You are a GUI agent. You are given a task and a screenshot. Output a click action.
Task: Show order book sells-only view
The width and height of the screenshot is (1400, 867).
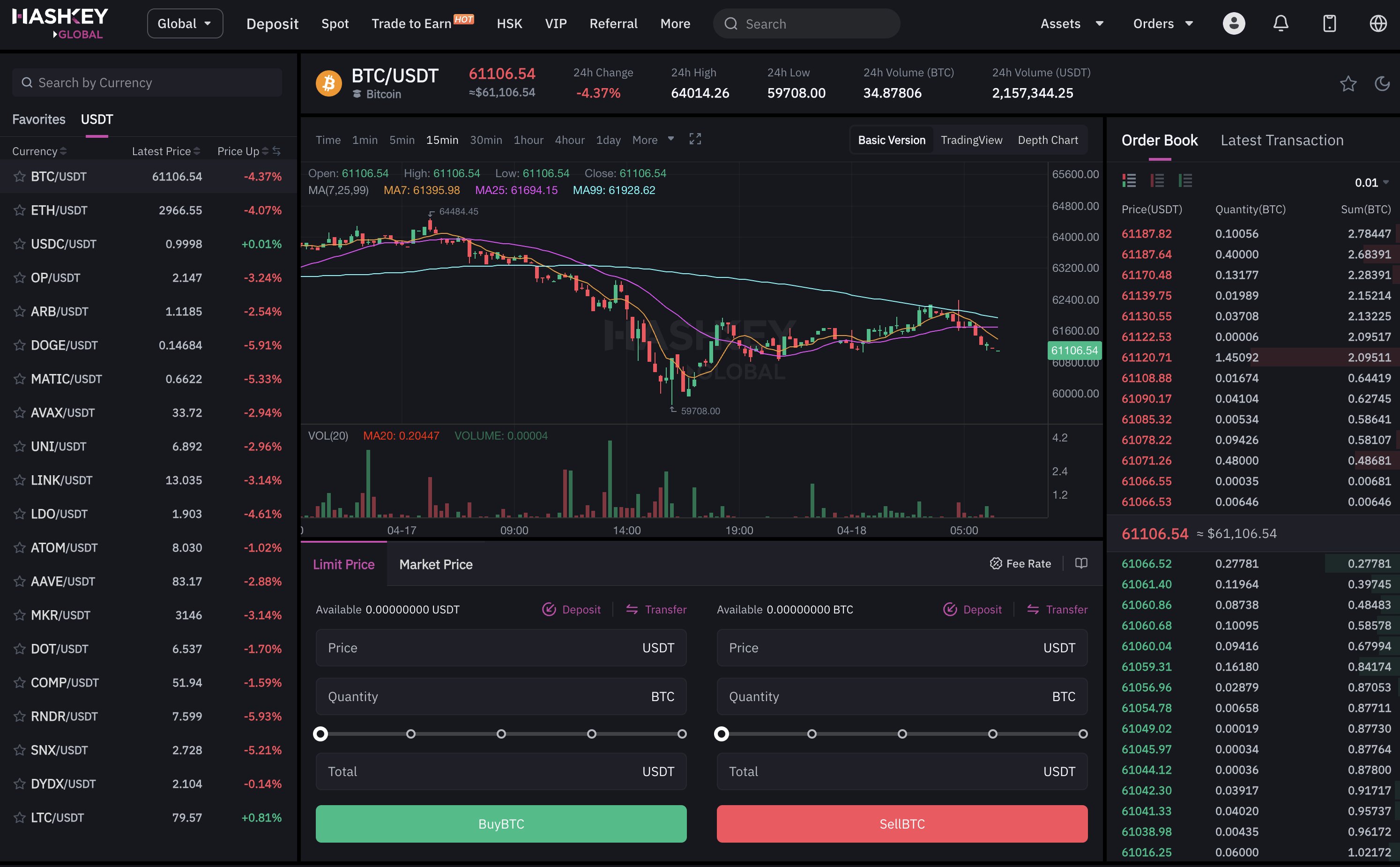(1157, 180)
